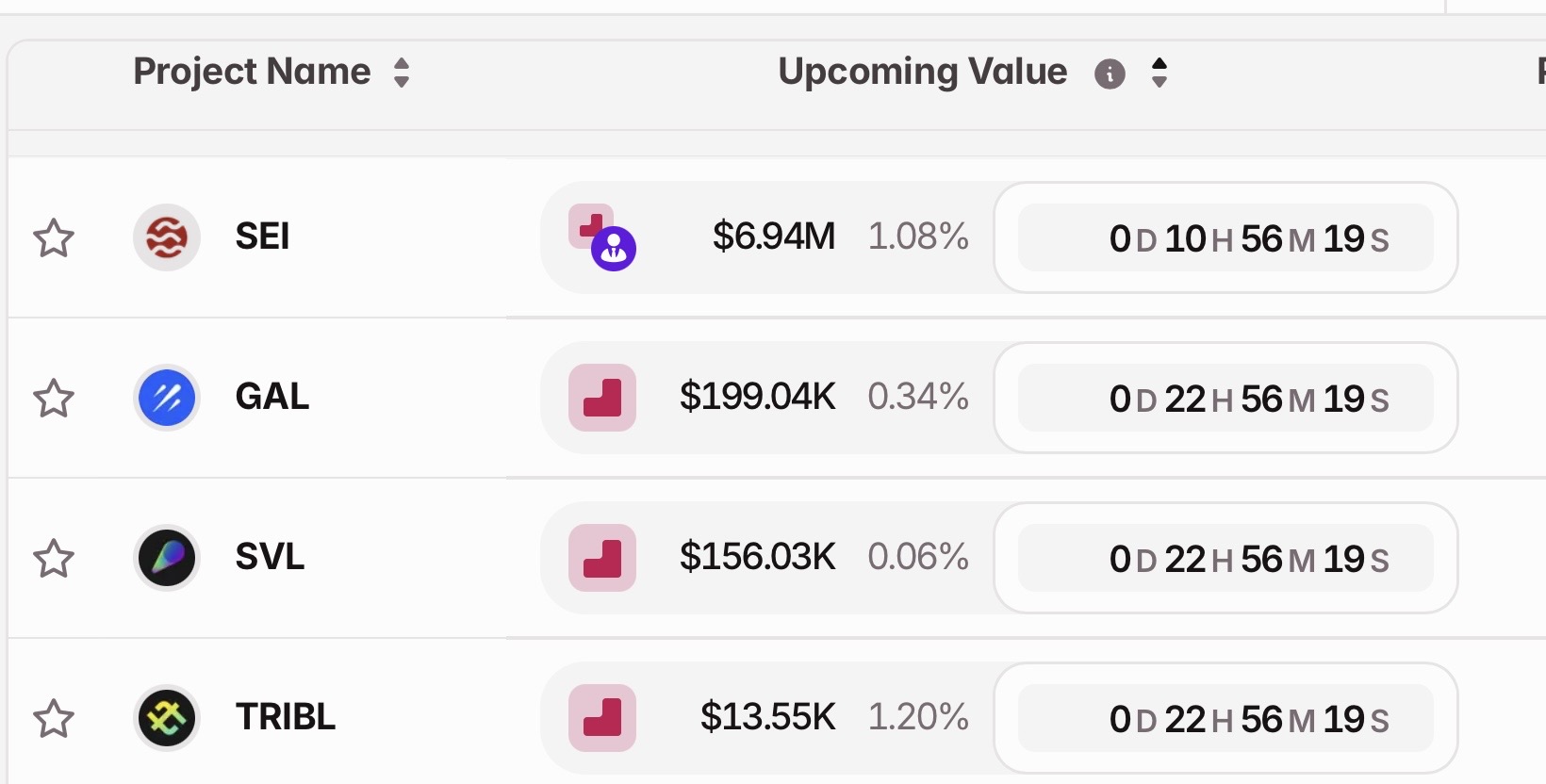
Task: Mark TRIBL as favorite with star
Action: (54, 719)
